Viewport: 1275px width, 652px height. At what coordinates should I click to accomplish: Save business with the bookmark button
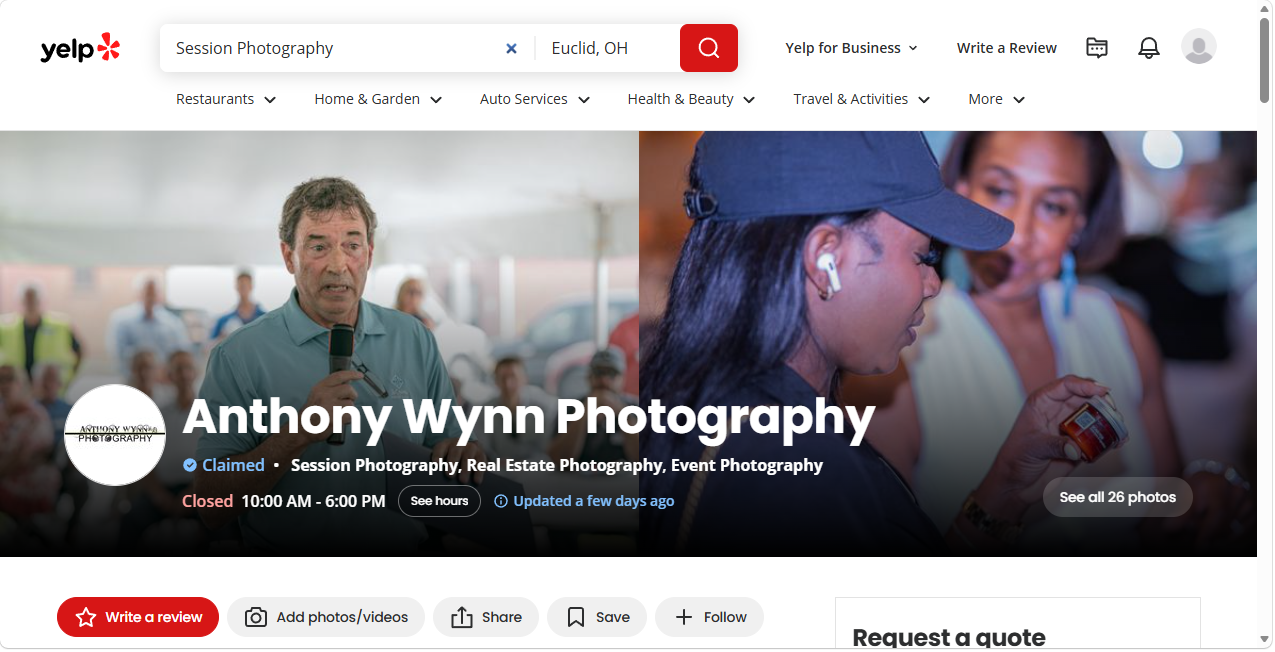tap(597, 617)
